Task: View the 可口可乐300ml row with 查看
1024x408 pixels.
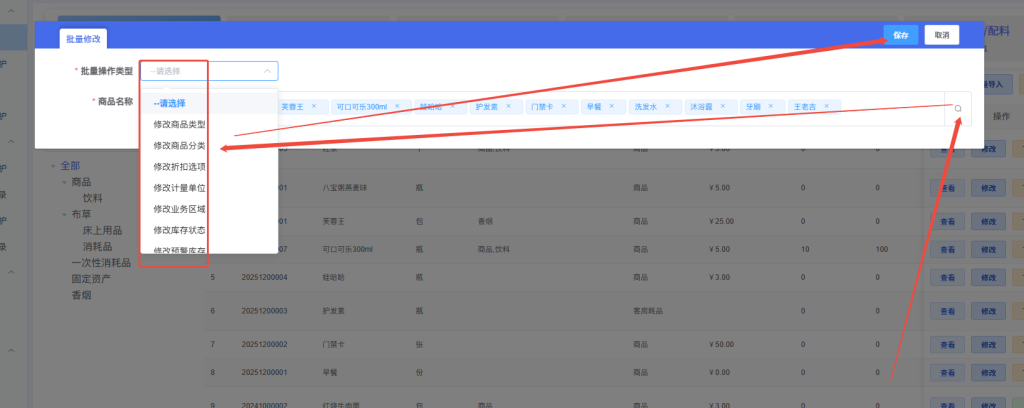Action: (x=947, y=249)
